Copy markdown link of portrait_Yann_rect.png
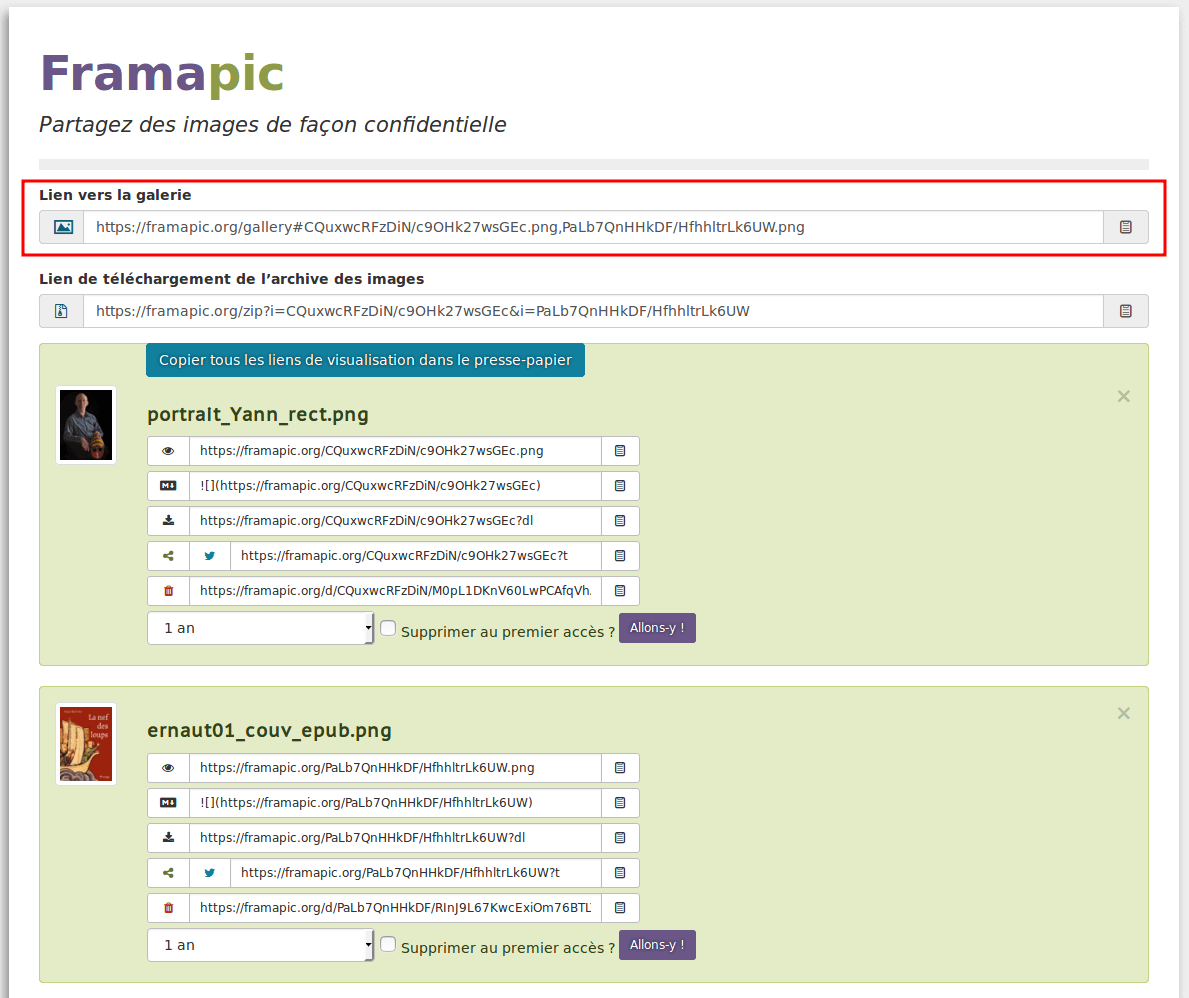The image size is (1189, 998). (620, 485)
